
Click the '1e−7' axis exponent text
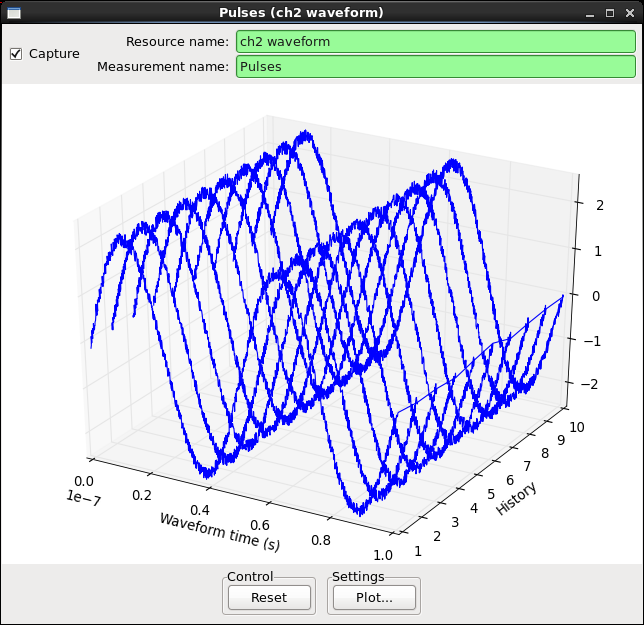(83, 498)
